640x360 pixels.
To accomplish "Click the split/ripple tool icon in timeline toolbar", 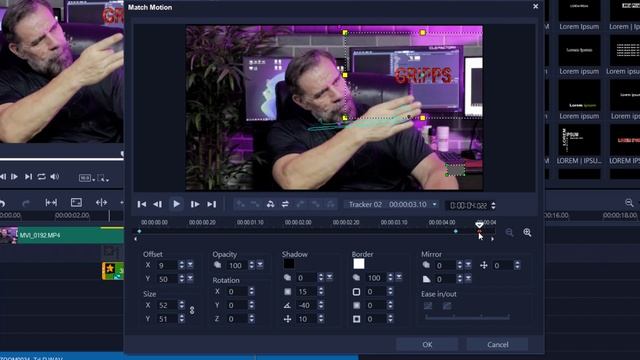I will tap(101, 202).
